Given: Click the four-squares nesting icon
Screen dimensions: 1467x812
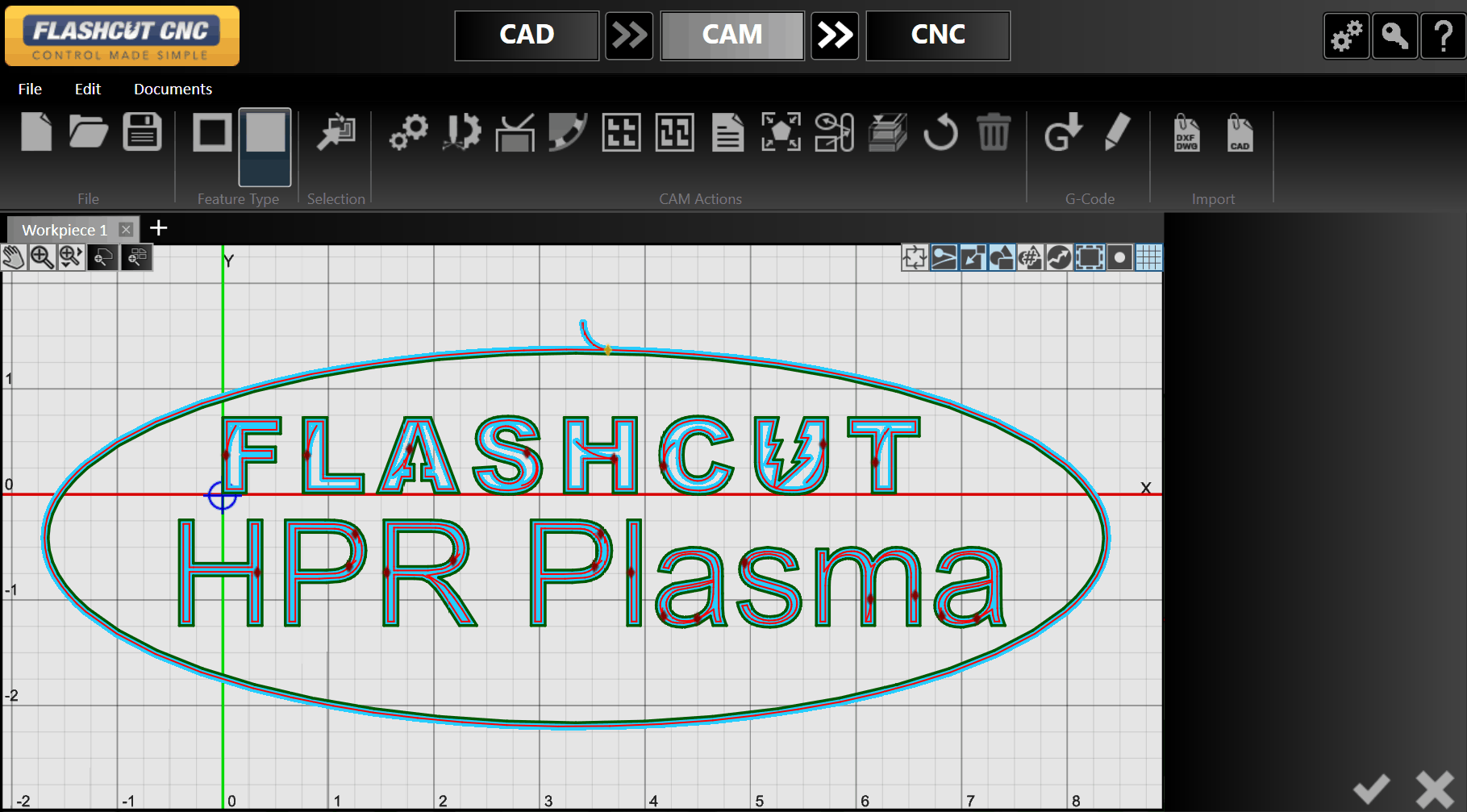Looking at the screenshot, I should click(622, 132).
